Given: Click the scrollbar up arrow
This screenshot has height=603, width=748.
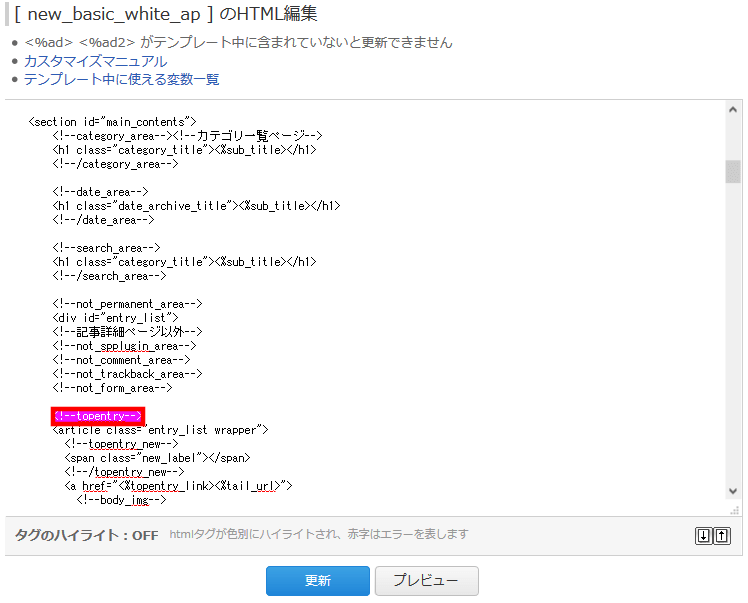Looking at the screenshot, I should (x=733, y=110).
